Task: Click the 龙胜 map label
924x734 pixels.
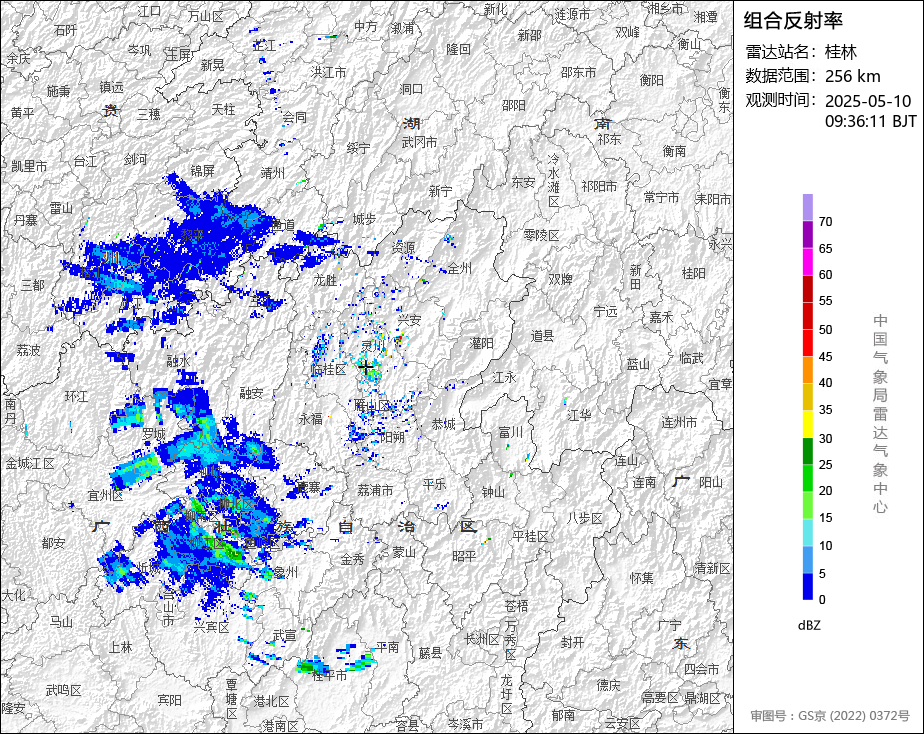Action: click(x=326, y=280)
